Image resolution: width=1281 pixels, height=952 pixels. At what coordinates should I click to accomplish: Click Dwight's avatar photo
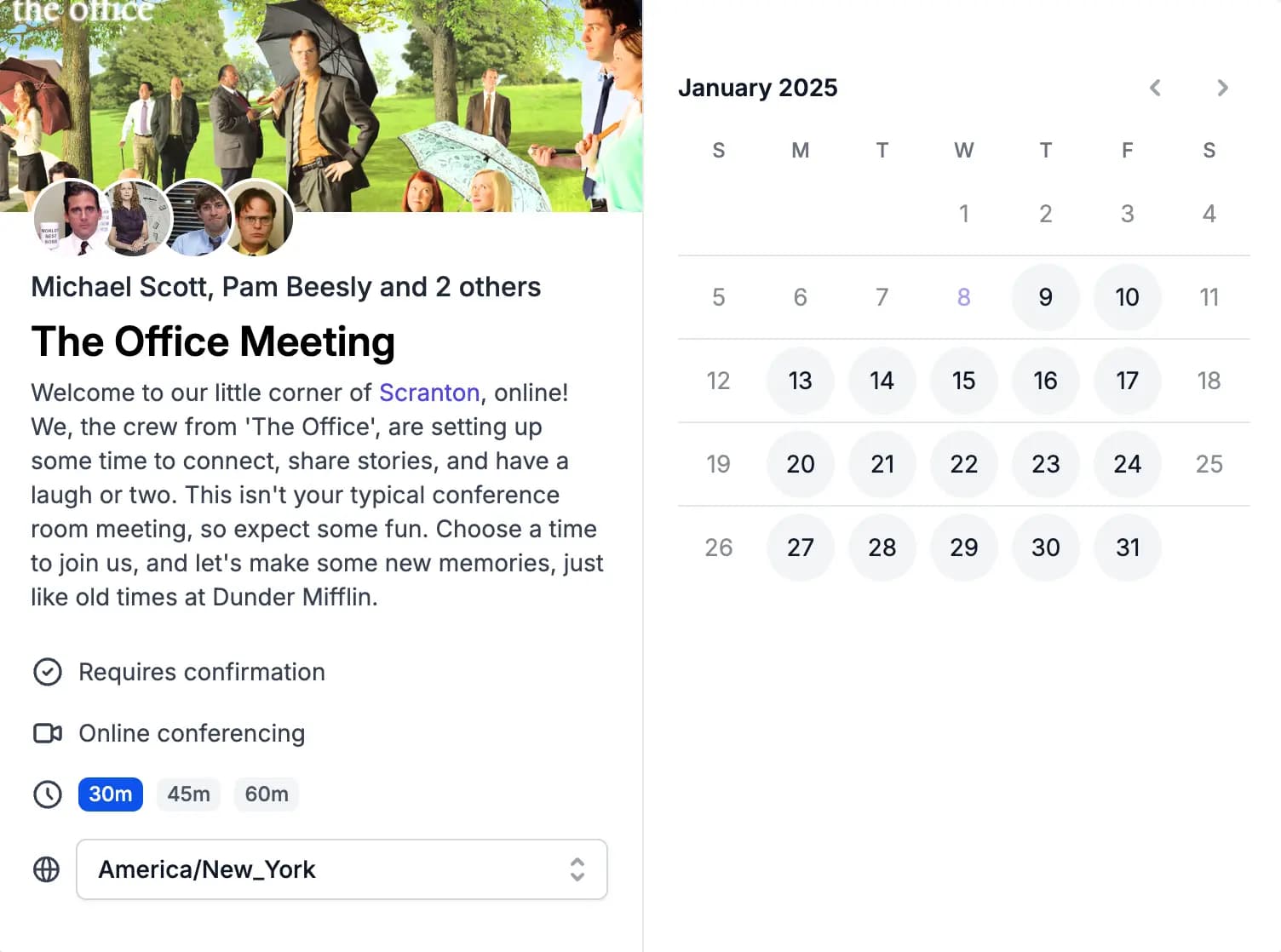pos(259,220)
